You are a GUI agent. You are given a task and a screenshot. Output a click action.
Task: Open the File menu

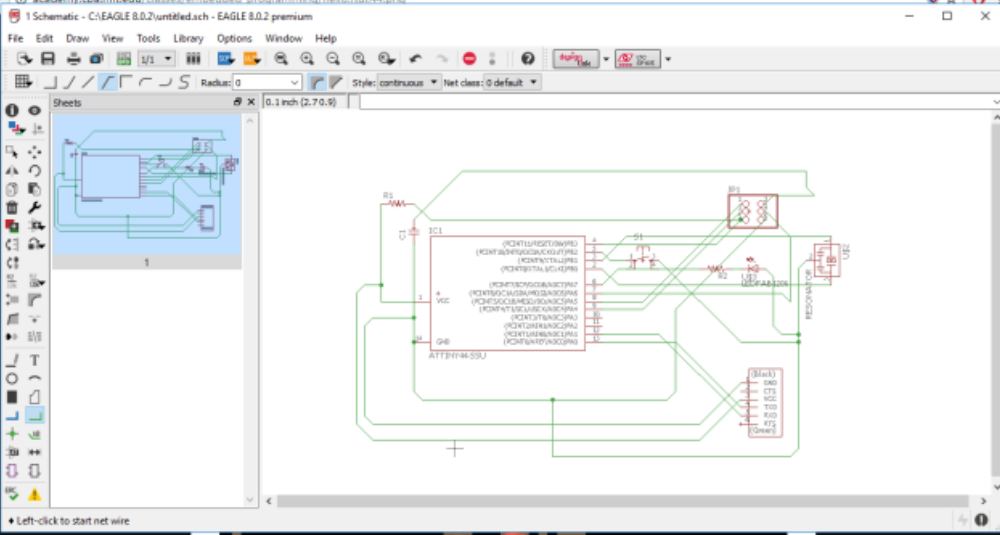pos(15,38)
